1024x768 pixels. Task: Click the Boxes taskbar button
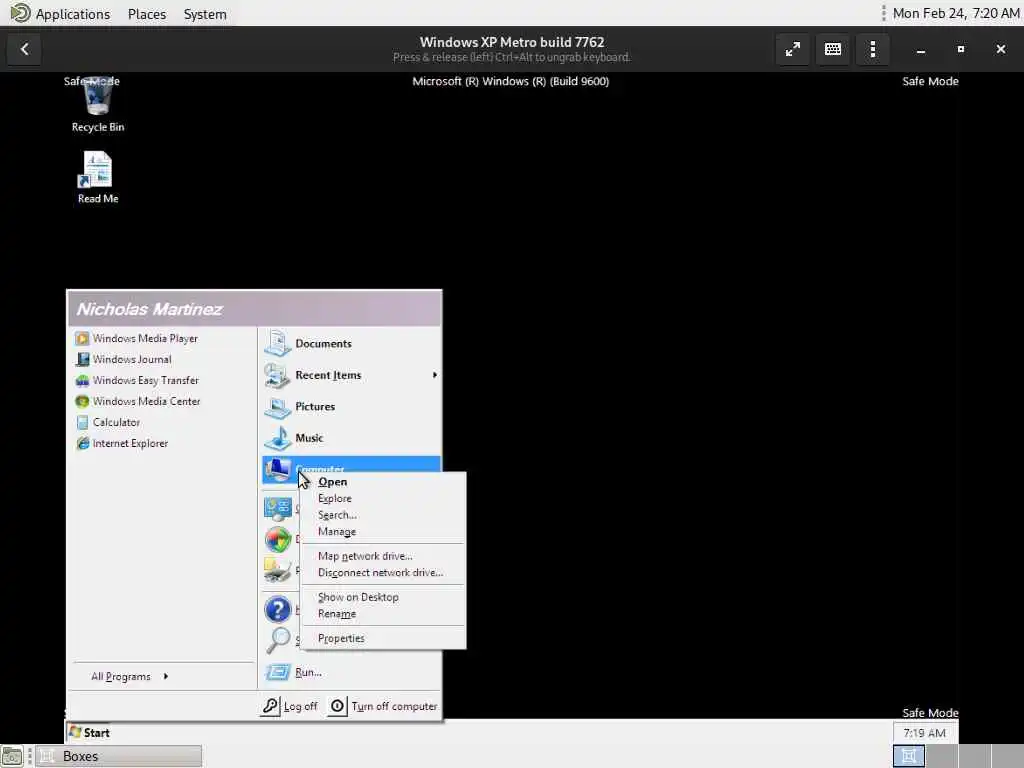click(118, 756)
